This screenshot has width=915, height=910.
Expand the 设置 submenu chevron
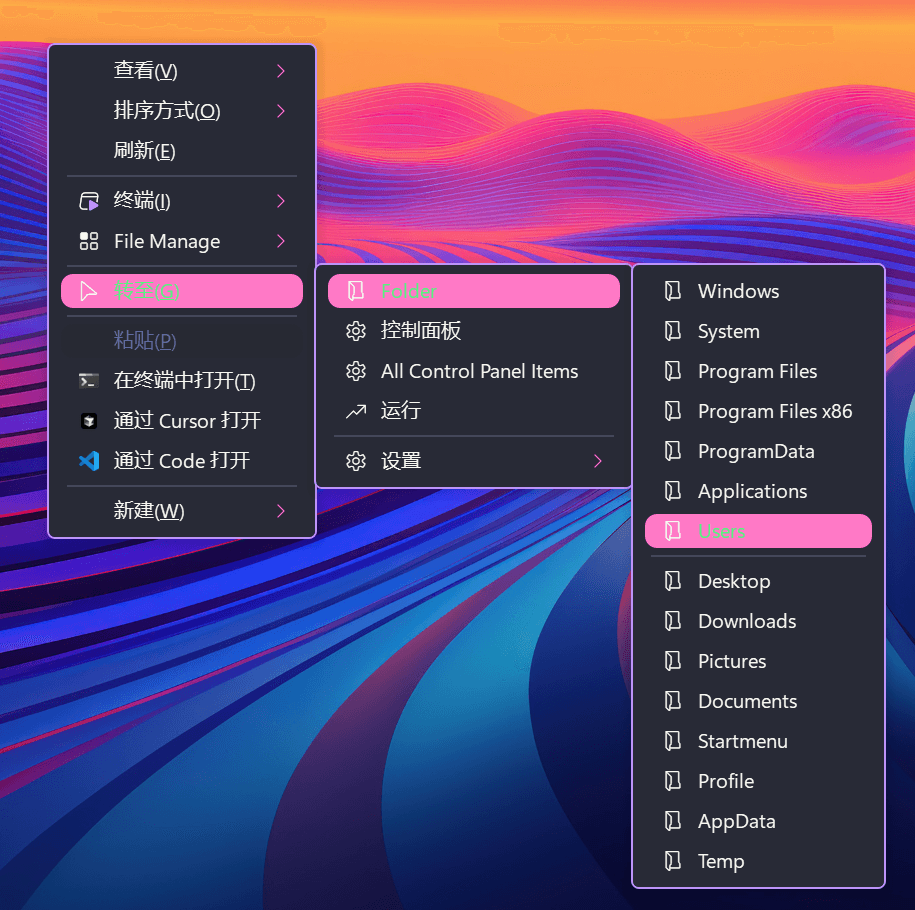[x=597, y=461]
